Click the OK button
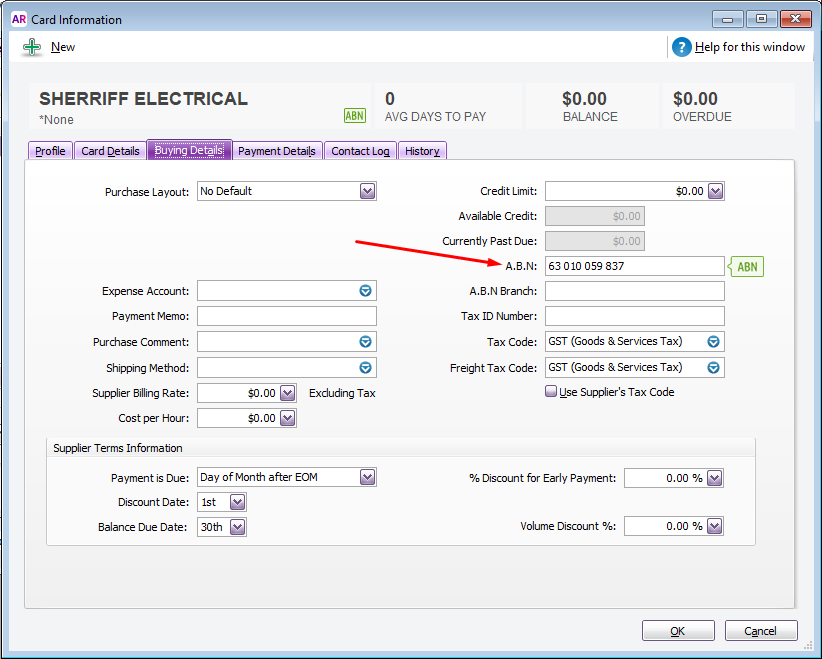The image size is (822, 659). click(678, 631)
